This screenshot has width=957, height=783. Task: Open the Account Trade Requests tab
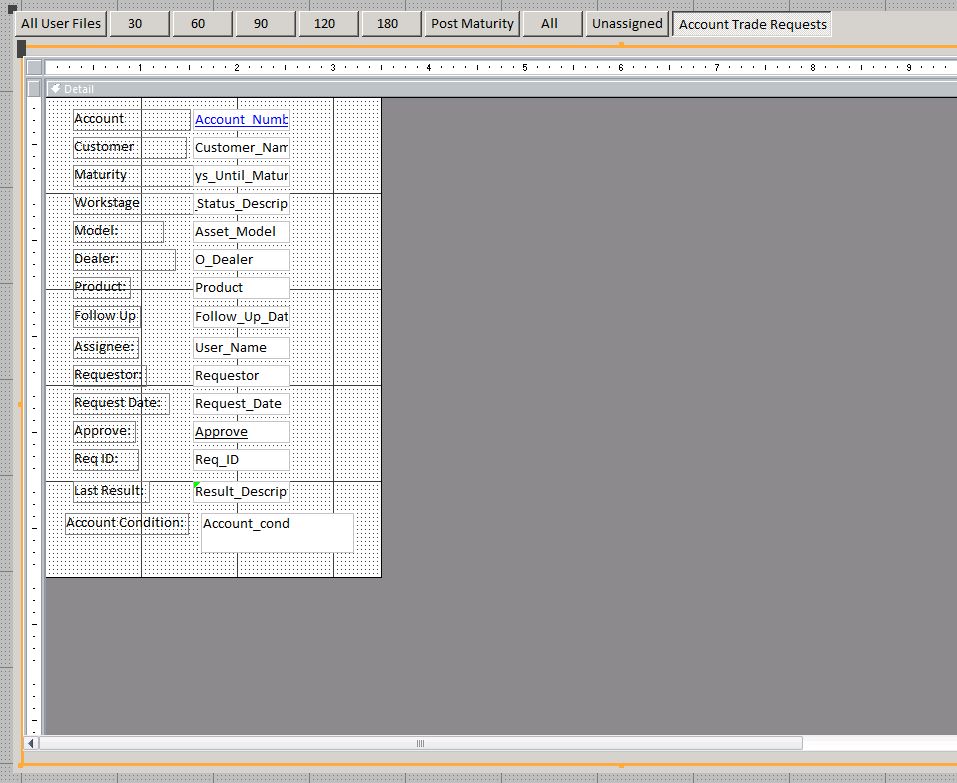point(752,24)
